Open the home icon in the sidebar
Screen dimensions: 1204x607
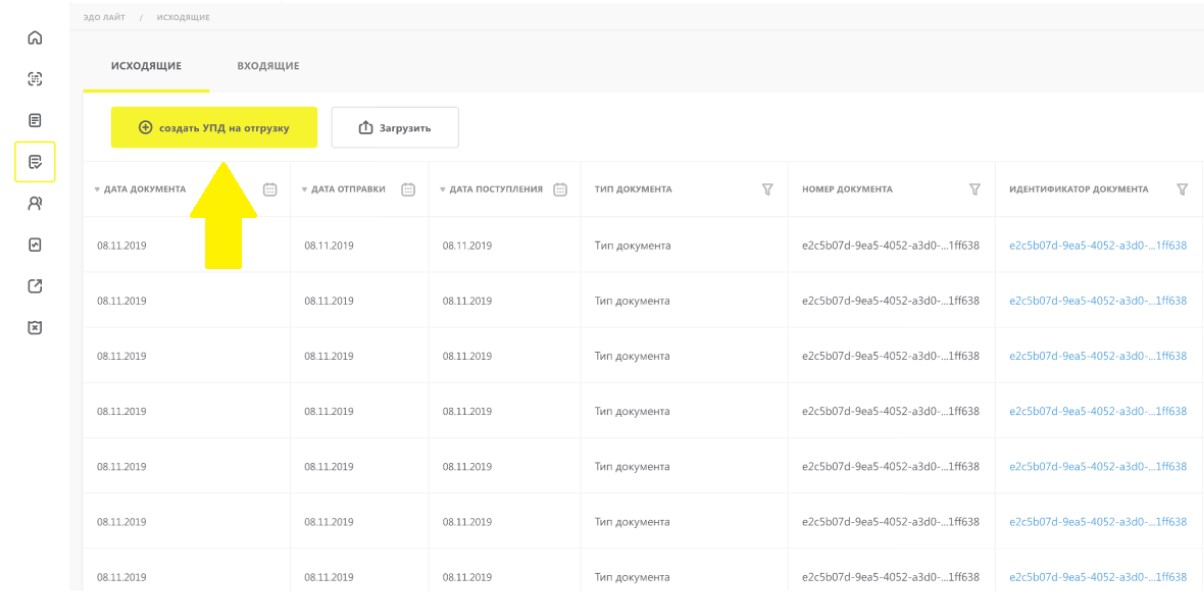click(34, 40)
